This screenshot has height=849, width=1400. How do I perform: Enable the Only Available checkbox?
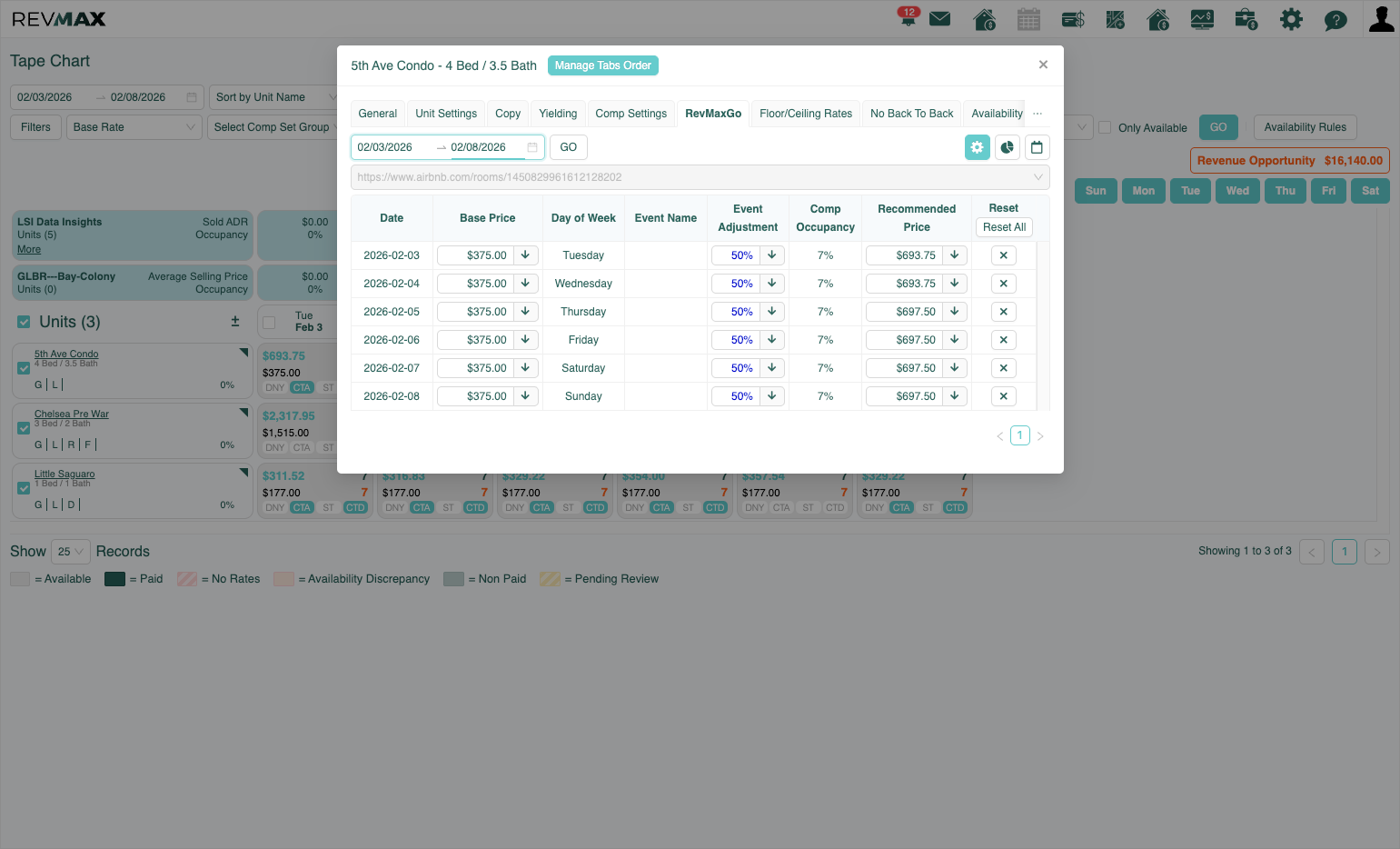coord(1105,127)
